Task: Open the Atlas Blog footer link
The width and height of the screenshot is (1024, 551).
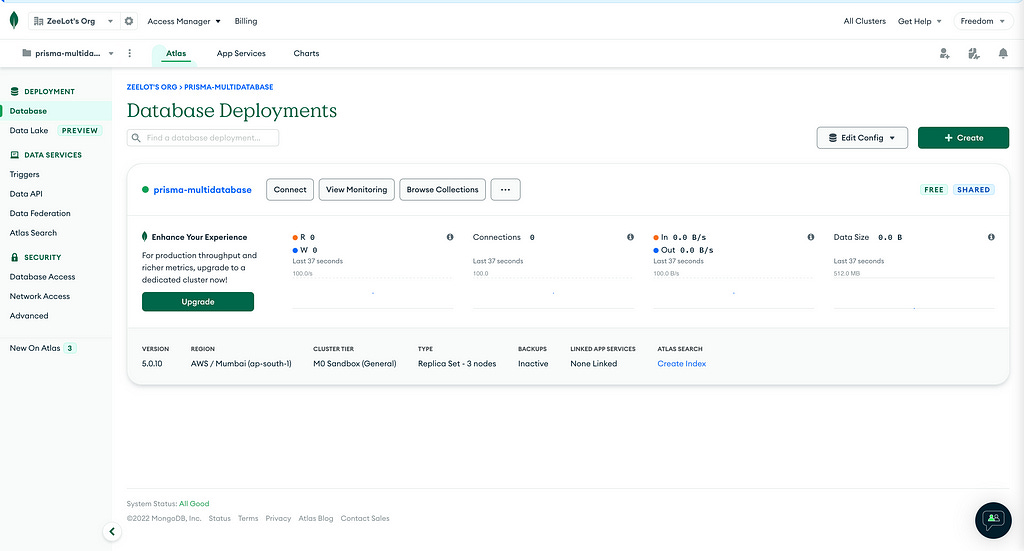Action: (x=315, y=518)
